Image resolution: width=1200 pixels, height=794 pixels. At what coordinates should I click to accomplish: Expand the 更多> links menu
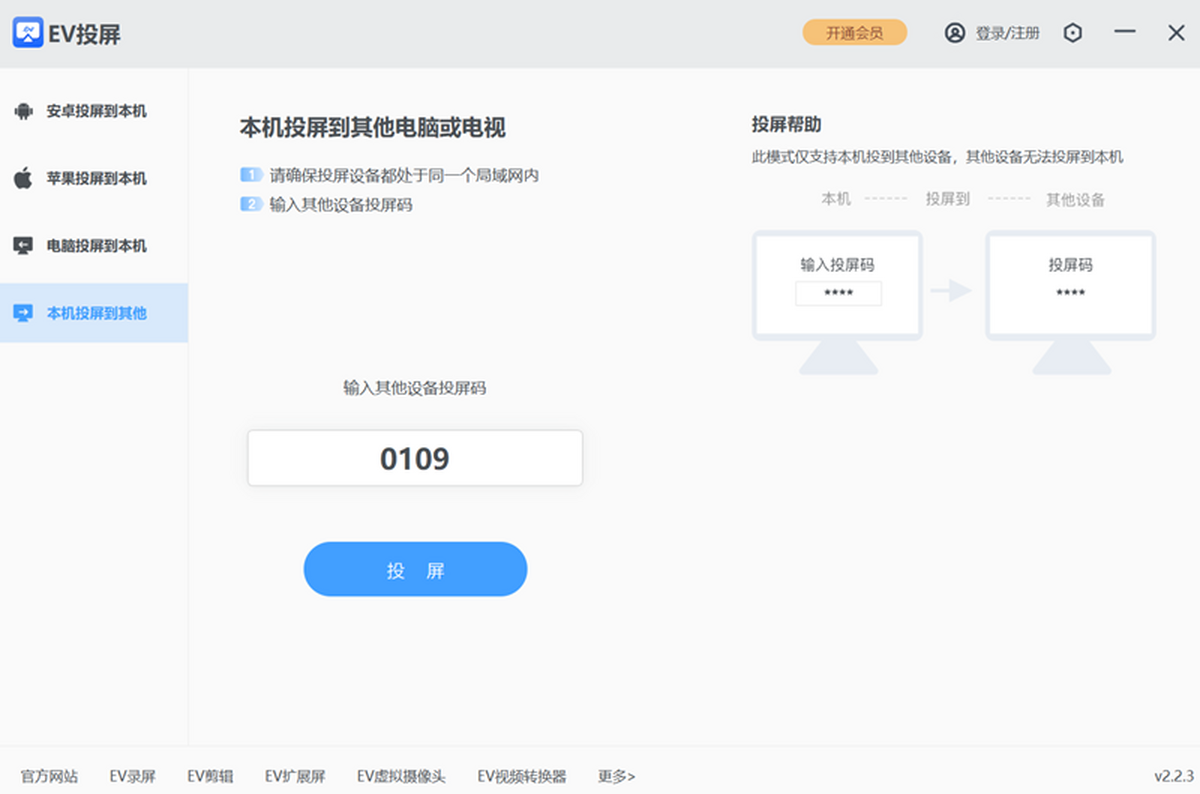[x=616, y=776]
